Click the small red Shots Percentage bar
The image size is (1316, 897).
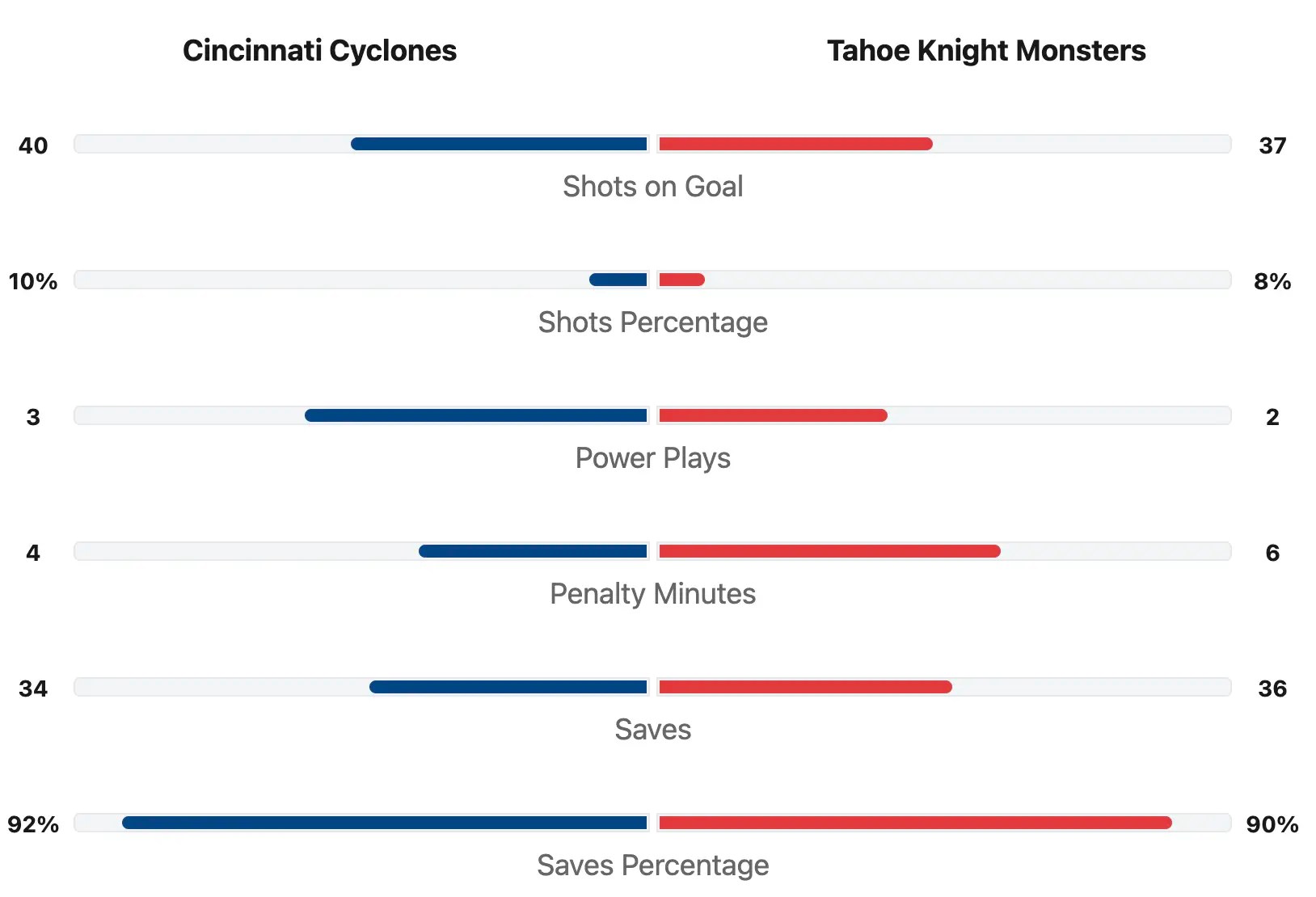[x=681, y=280]
